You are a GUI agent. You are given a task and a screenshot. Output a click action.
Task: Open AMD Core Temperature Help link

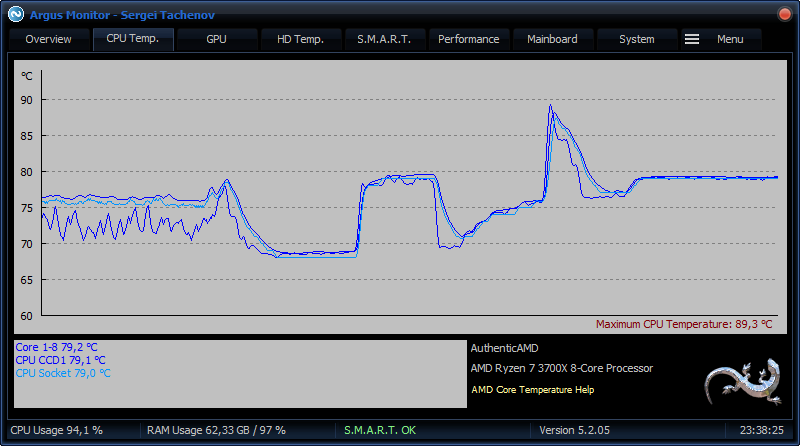533,390
